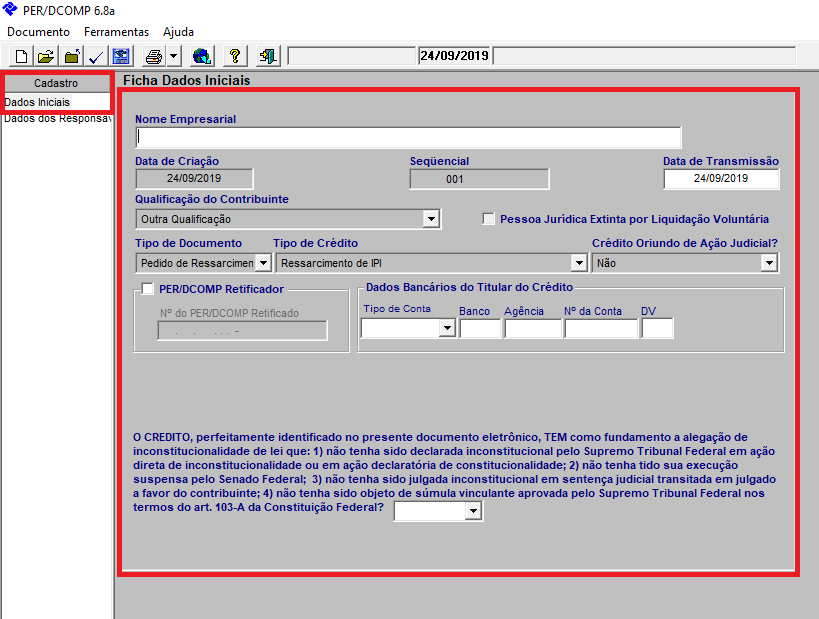Click the Banco input field
Screen dimensions: 819x619
click(480, 329)
